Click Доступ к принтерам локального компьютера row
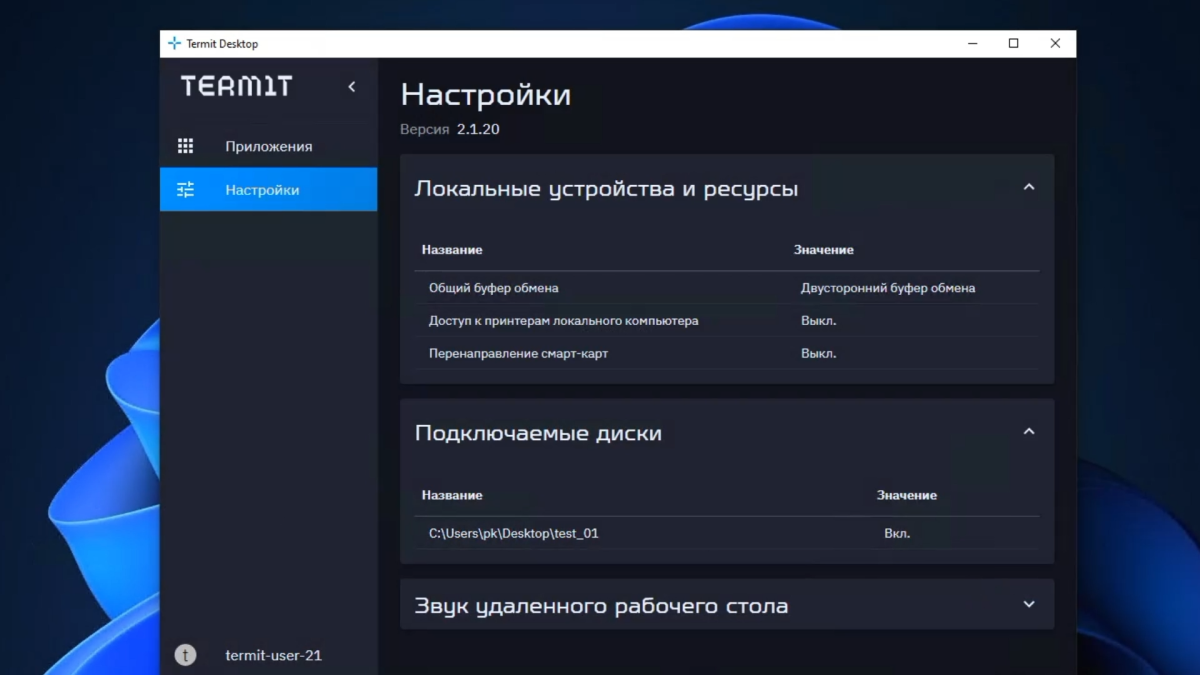Screen dimensions: 1200x675 pyautogui.click(x=727, y=321)
